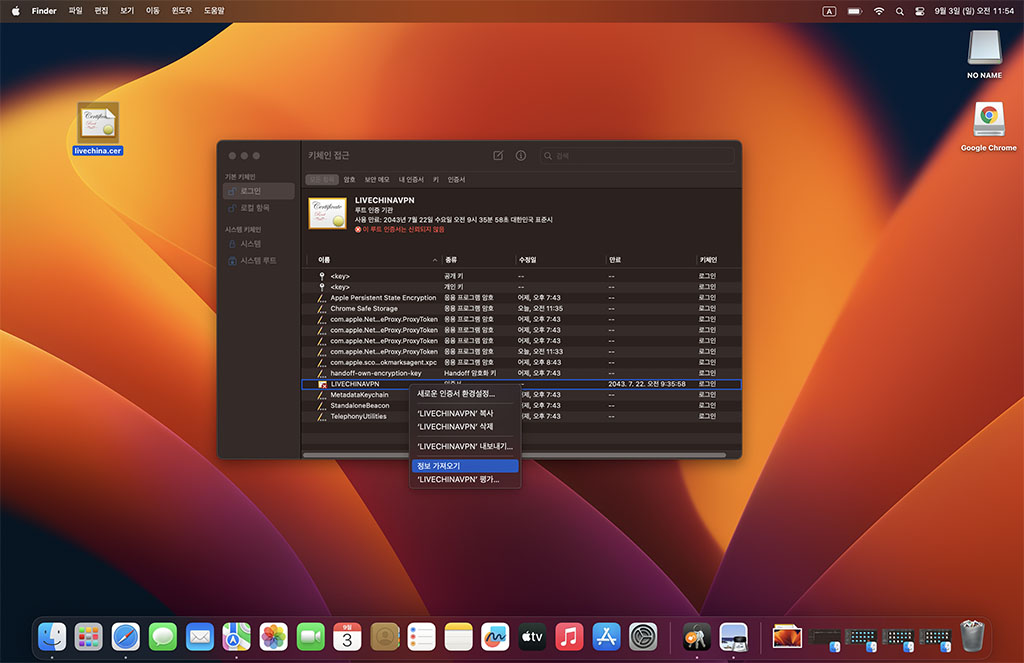Sort list by 종류 column header
1024x663 pixels.
tap(478, 260)
